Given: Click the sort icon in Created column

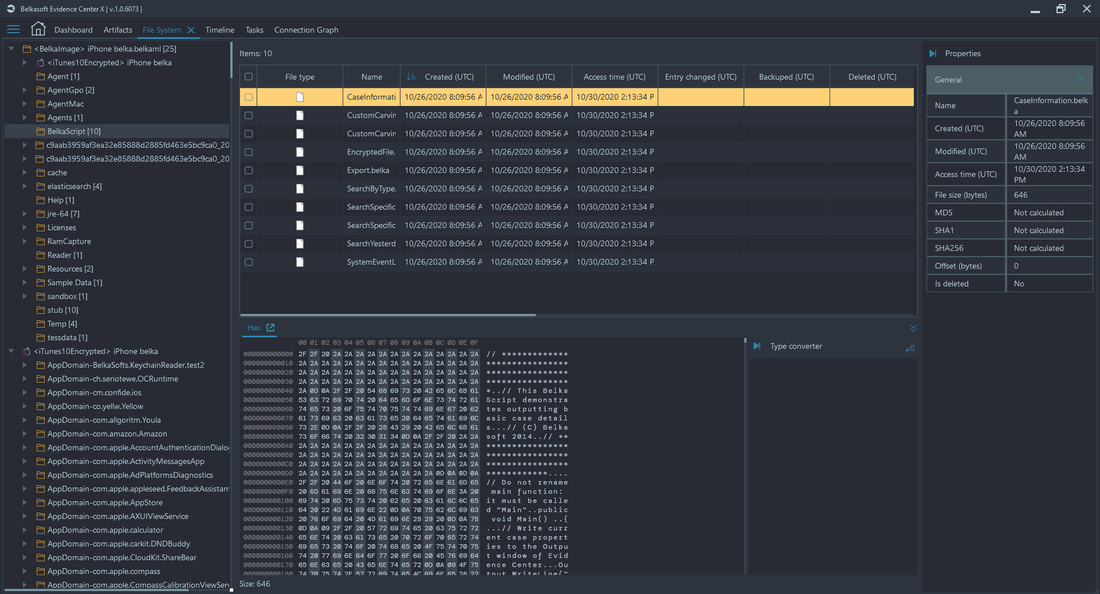Looking at the screenshot, I should point(412,76).
